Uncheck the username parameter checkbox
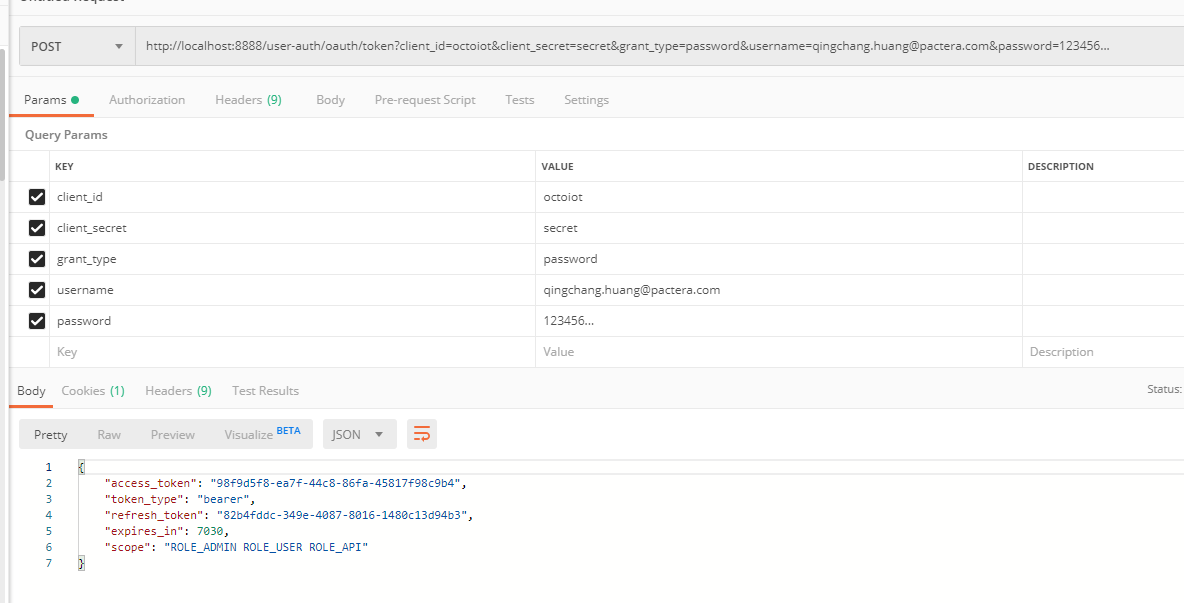The image size is (1184, 603). pyautogui.click(x=36, y=290)
